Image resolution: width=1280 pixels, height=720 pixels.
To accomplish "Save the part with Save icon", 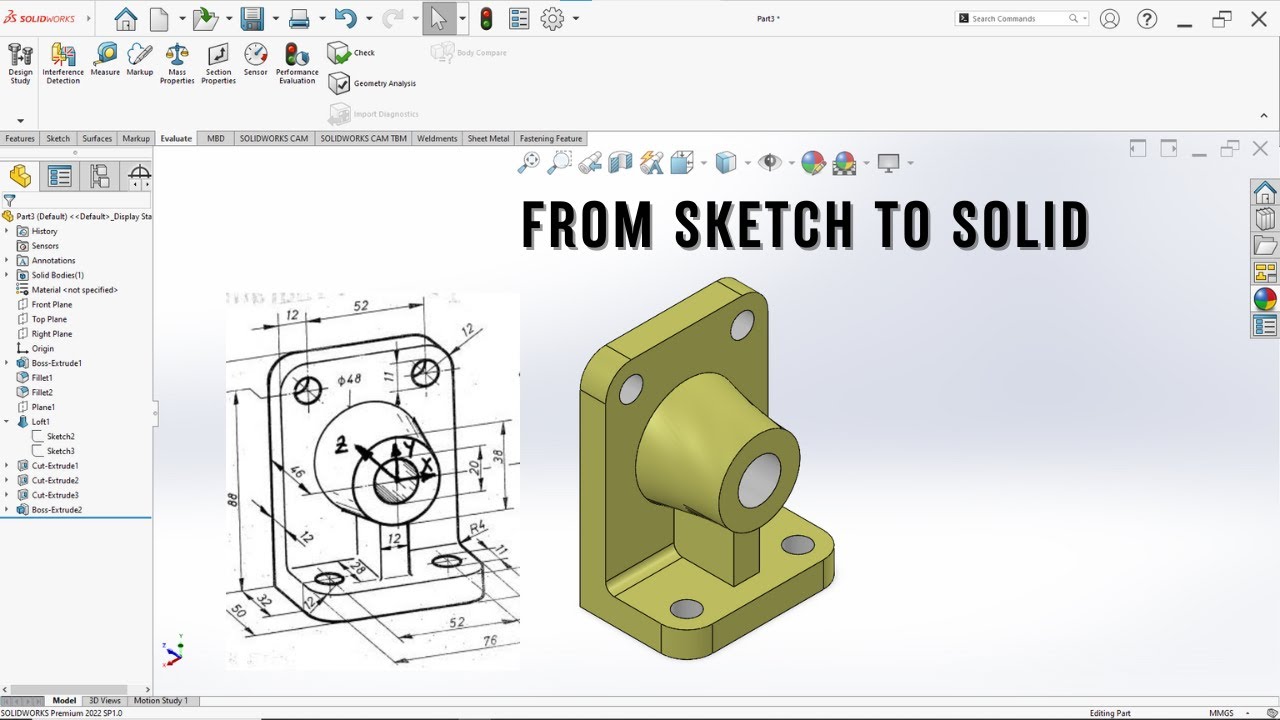I will coord(252,18).
